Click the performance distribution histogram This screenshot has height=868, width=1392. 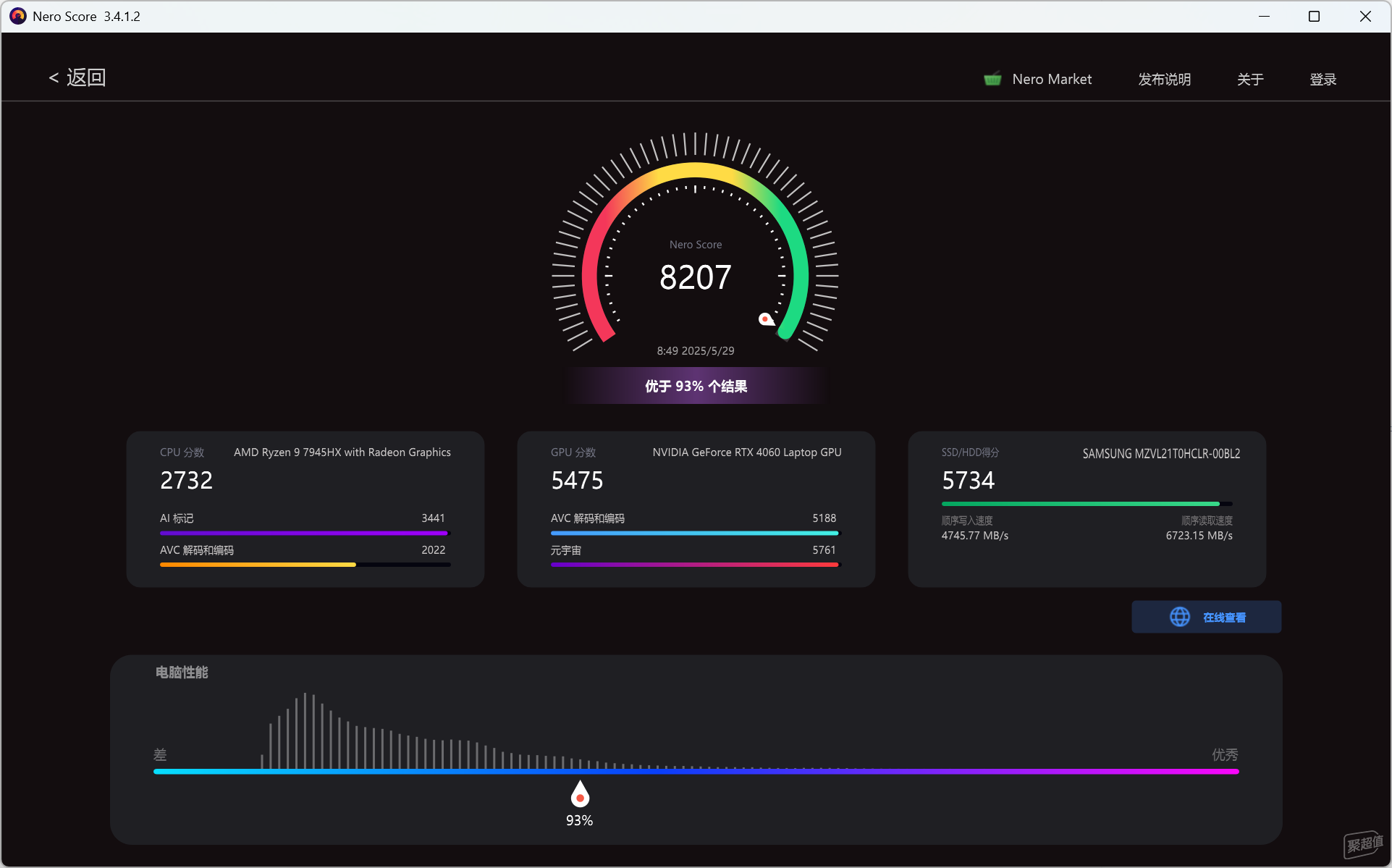(x=572, y=731)
